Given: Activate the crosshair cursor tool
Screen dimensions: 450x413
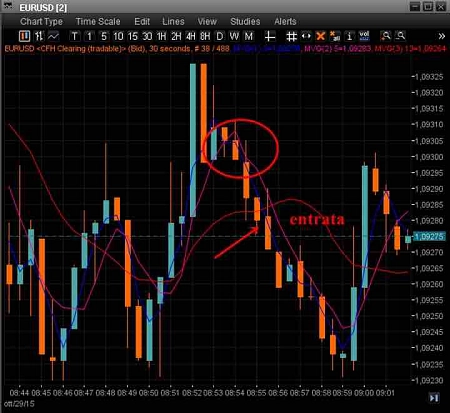Looking at the screenshot, I should 269,36.
